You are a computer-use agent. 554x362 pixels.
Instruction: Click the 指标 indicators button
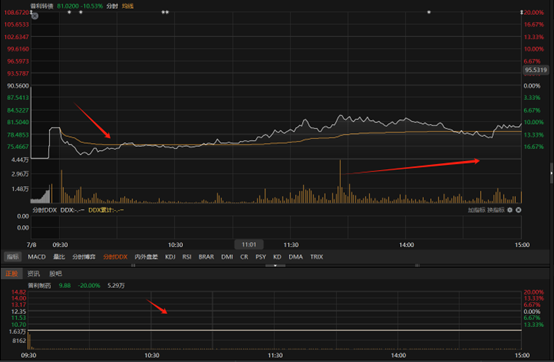(x=13, y=257)
